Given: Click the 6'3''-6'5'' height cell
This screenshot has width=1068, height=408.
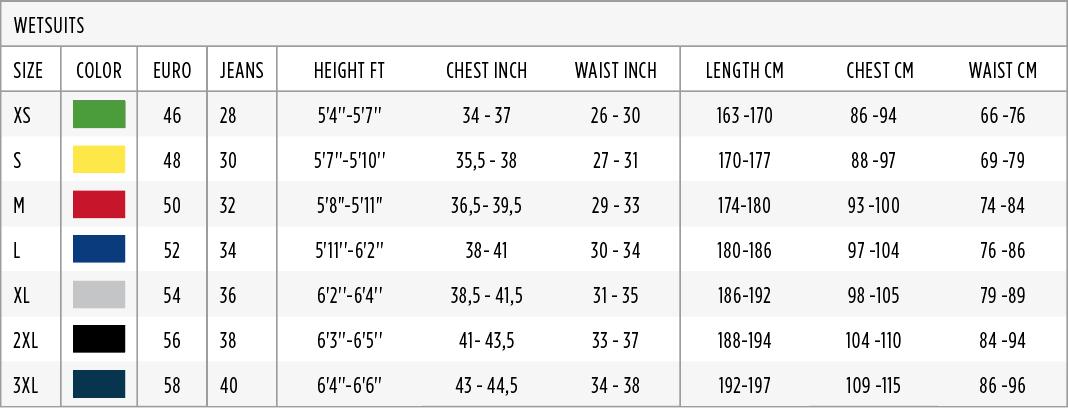Looking at the screenshot, I should click(x=349, y=341).
